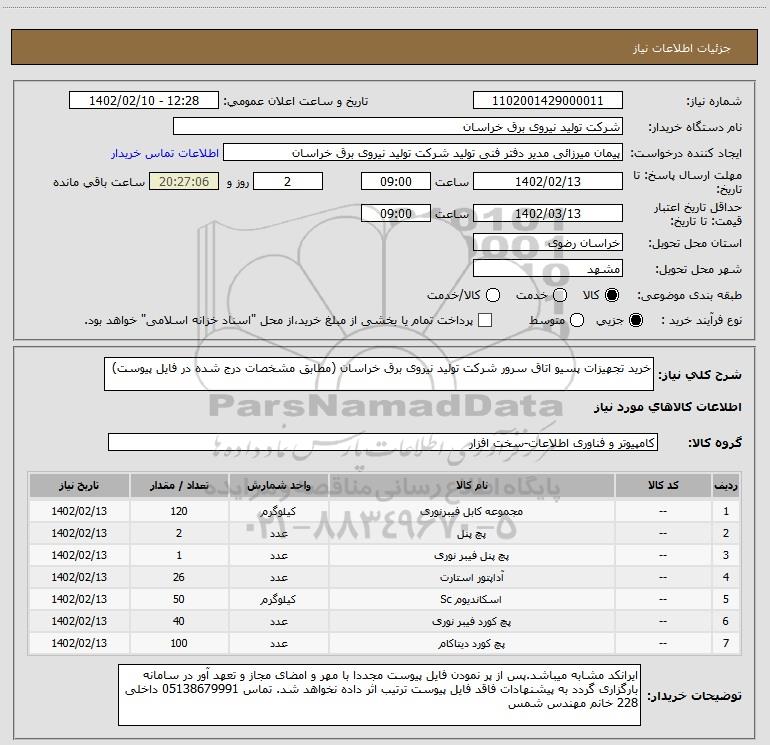Screen dimensions: 770x745
Task: Click the اطلاعات کالاهای مورد نیاز heading
Action: (668, 407)
